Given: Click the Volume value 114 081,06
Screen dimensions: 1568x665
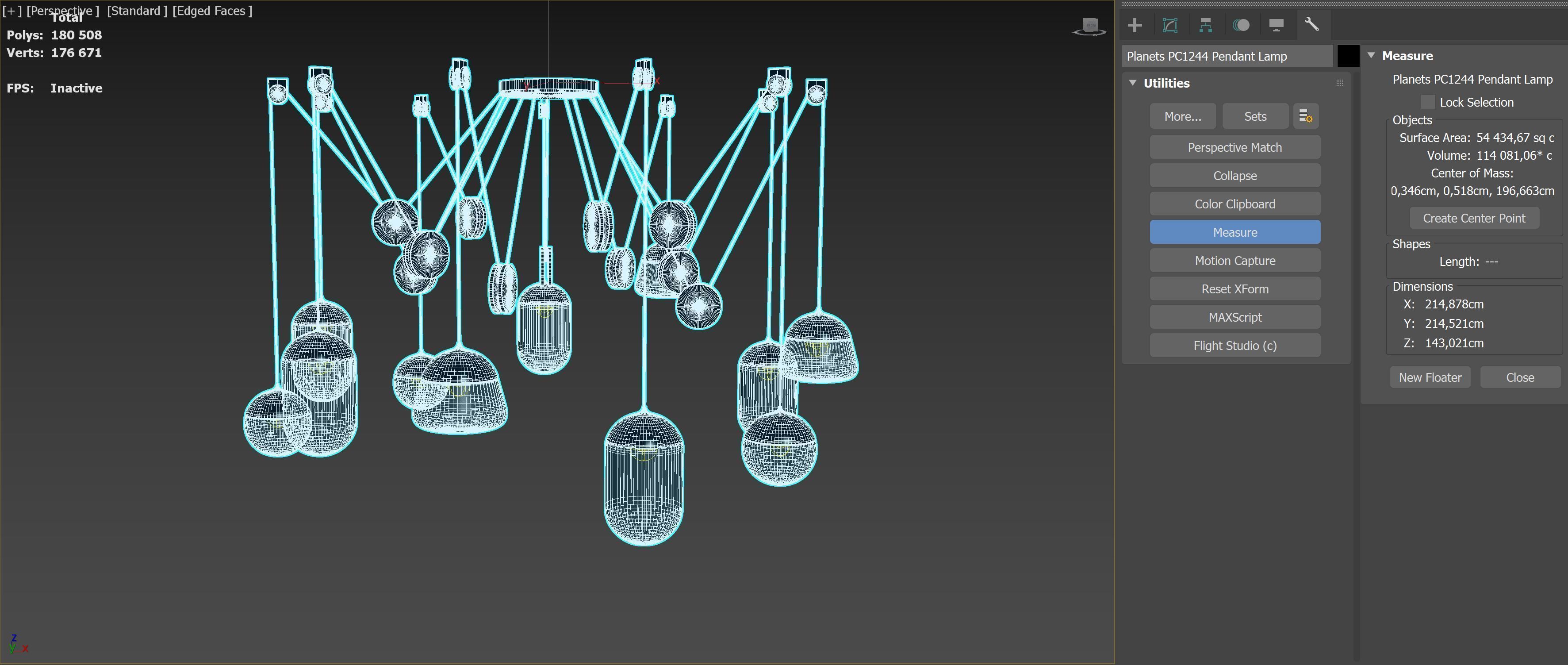Looking at the screenshot, I should tap(1514, 155).
